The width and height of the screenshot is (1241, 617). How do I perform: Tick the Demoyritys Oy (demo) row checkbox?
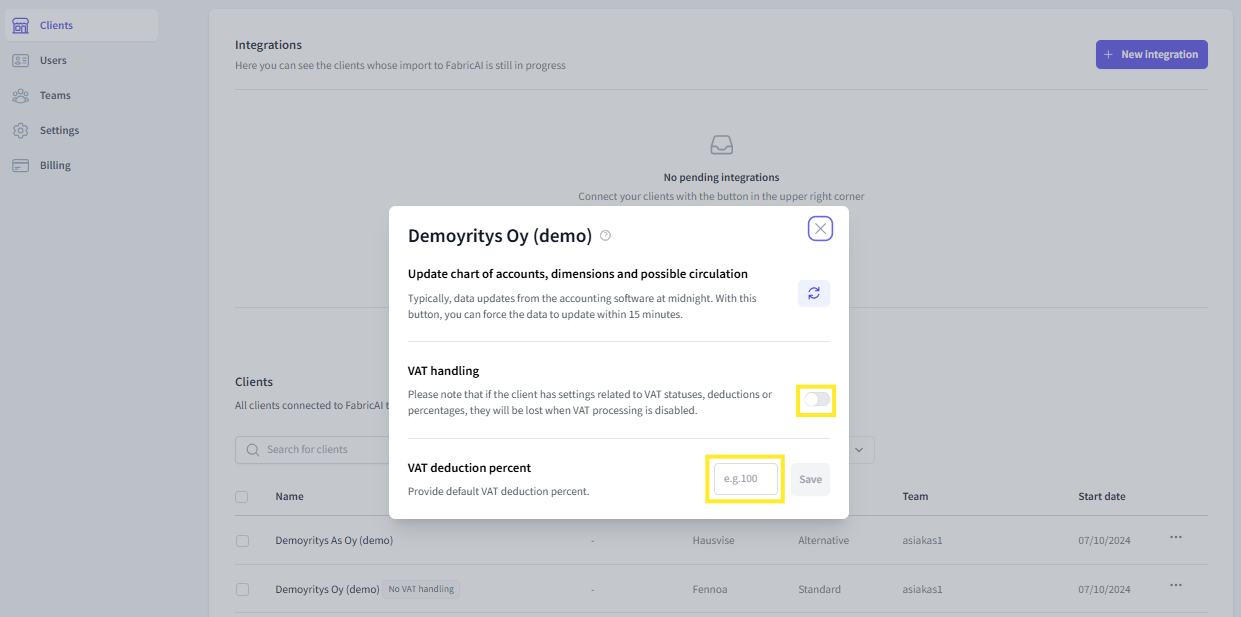point(242,590)
